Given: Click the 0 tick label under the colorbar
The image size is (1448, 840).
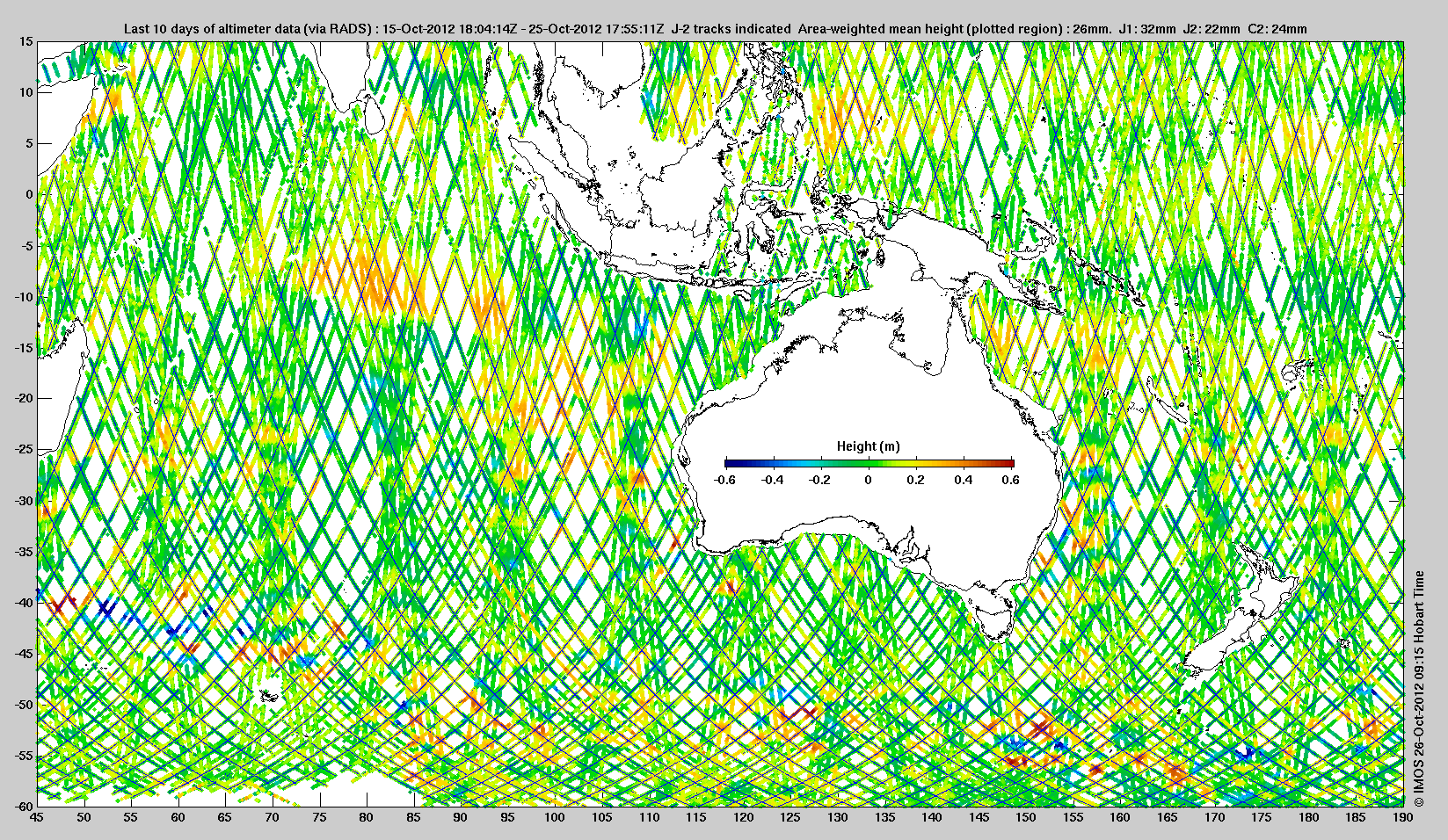Looking at the screenshot, I should pyautogui.click(x=868, y=480).
